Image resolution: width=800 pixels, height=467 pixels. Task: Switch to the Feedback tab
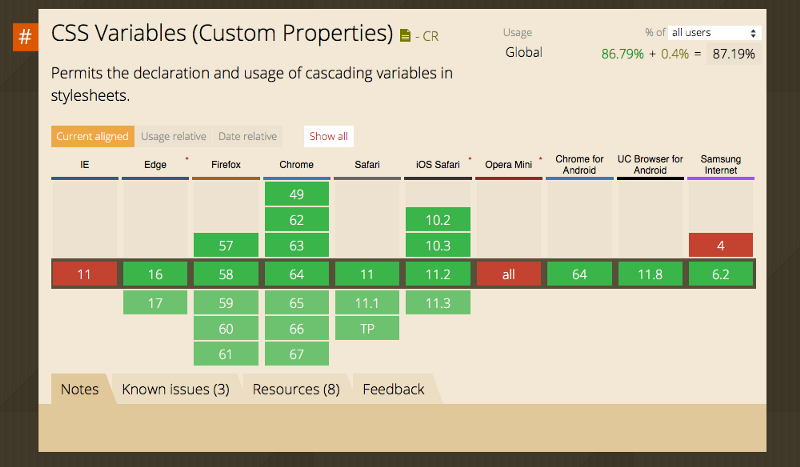click(x=393, y=389)
